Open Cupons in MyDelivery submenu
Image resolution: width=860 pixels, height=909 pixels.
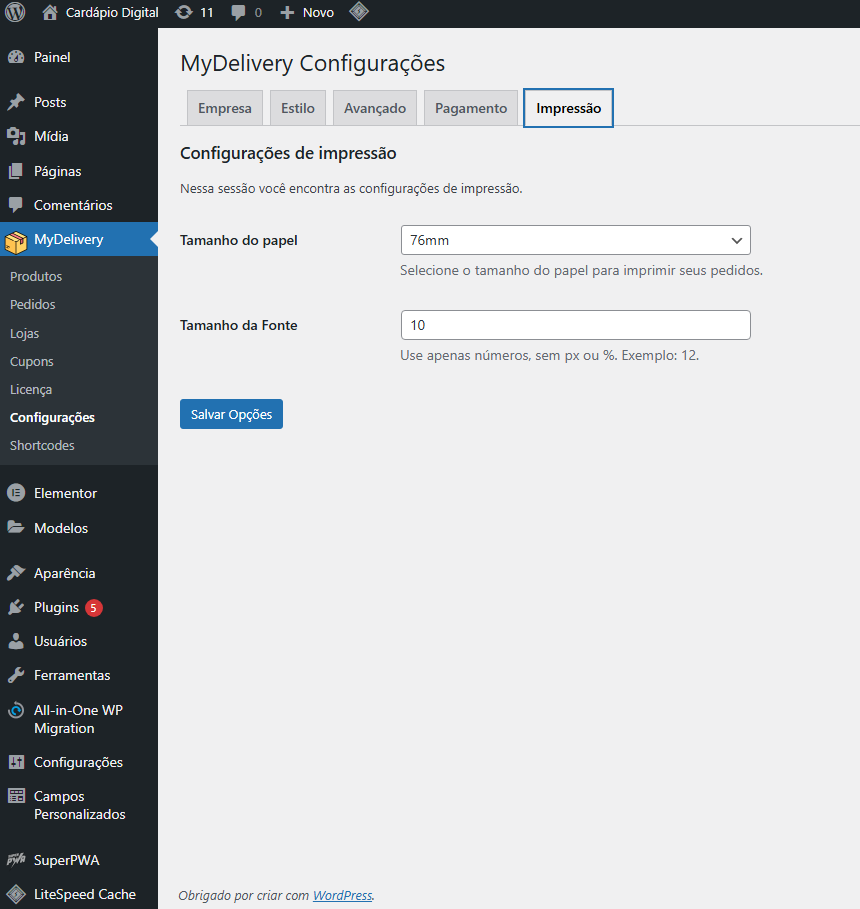(x=32, y=361)
